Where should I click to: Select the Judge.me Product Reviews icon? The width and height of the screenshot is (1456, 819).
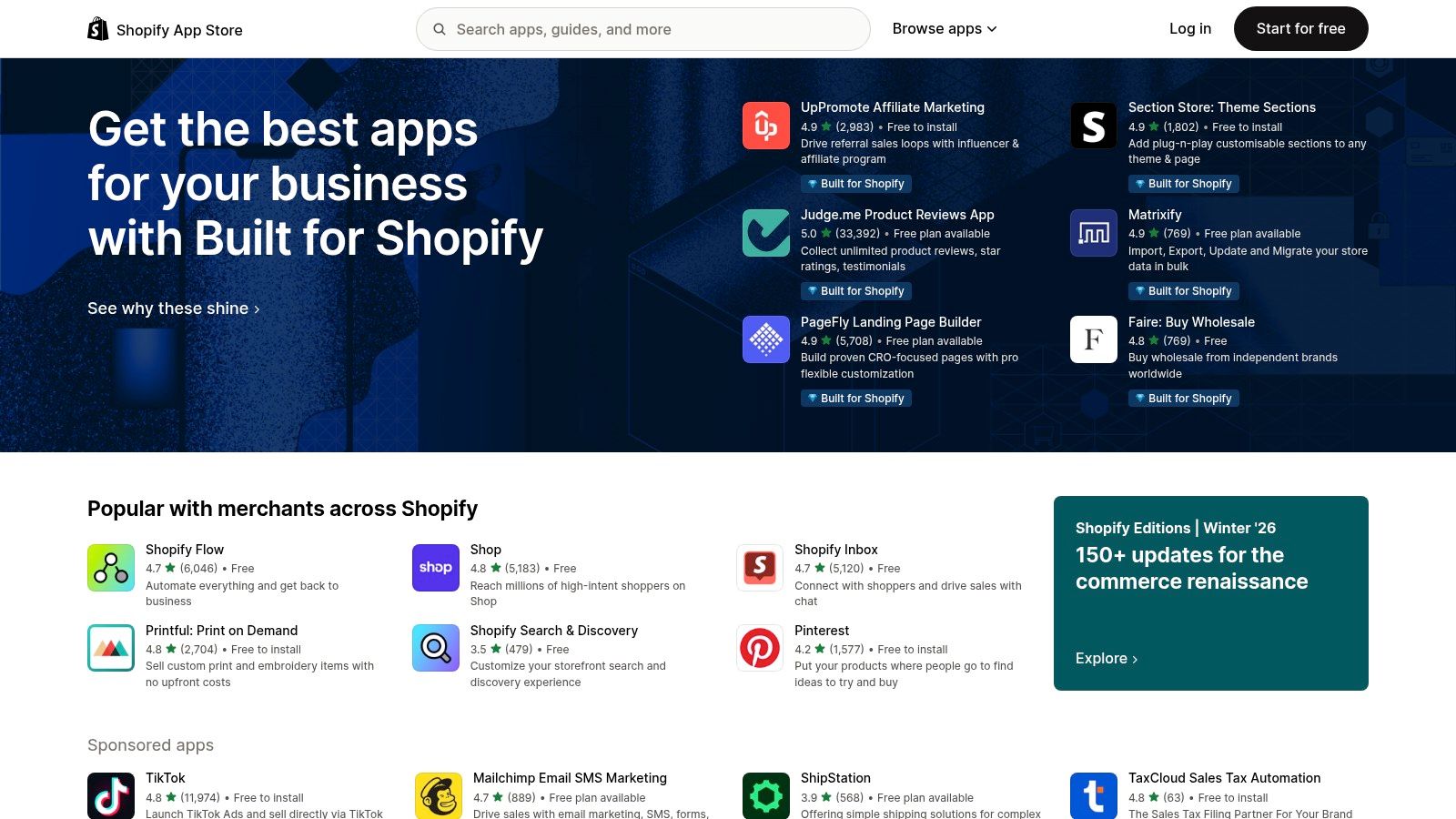[x=765, y=232]
